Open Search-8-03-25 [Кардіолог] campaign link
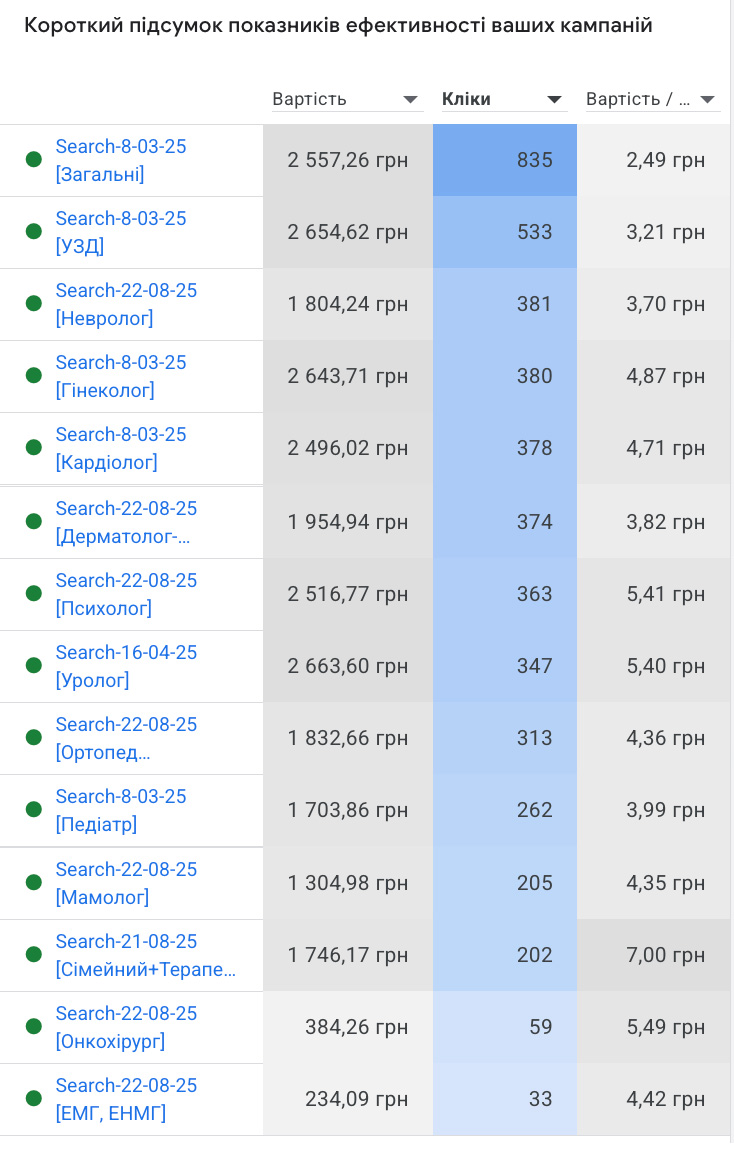This screenshot has width=734, height=1164. click(120, 448)
